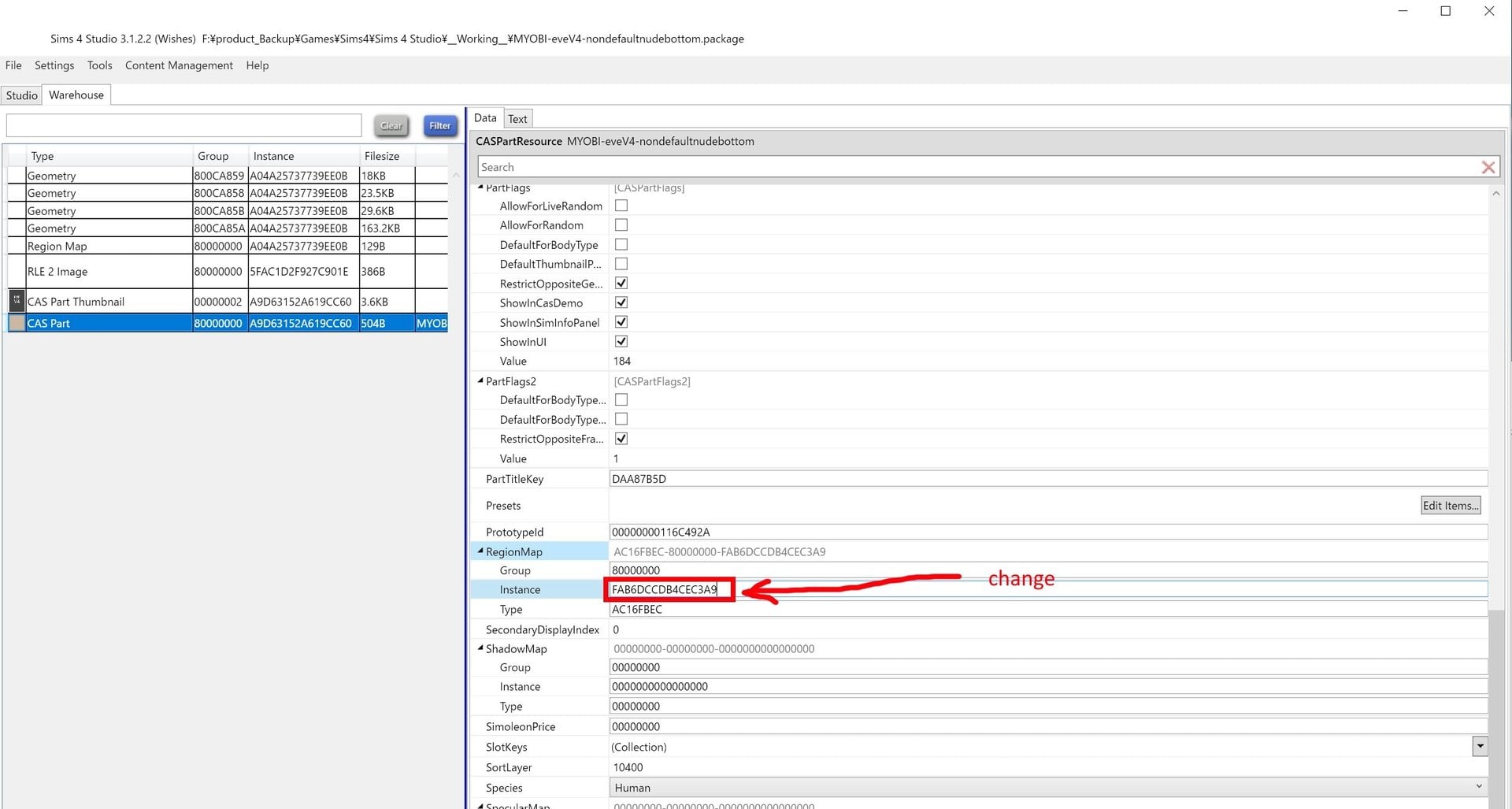
Task: Select the Region Map resource row
Action: point(228,246)
